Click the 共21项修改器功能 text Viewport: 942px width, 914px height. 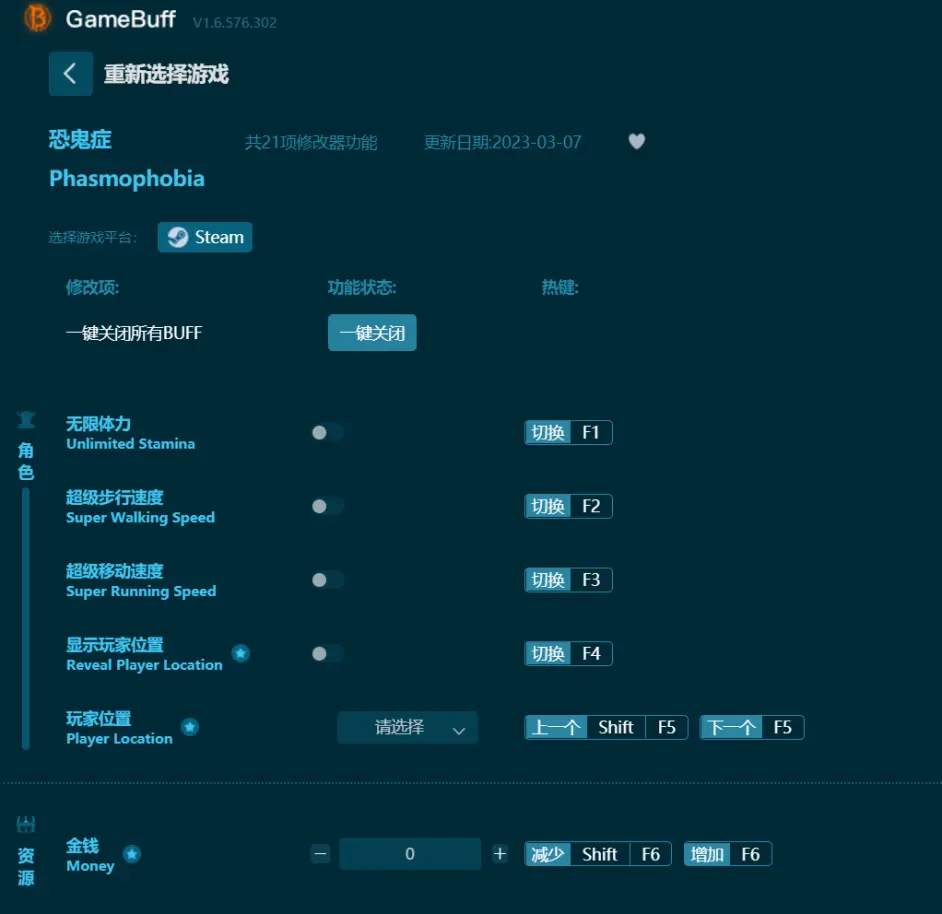point(311,142)
